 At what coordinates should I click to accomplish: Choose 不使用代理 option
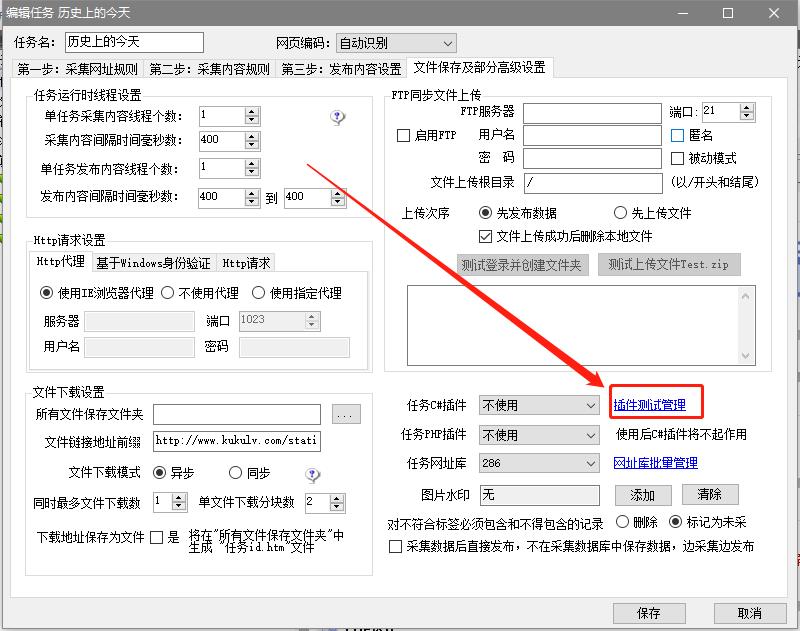point(167,293)
